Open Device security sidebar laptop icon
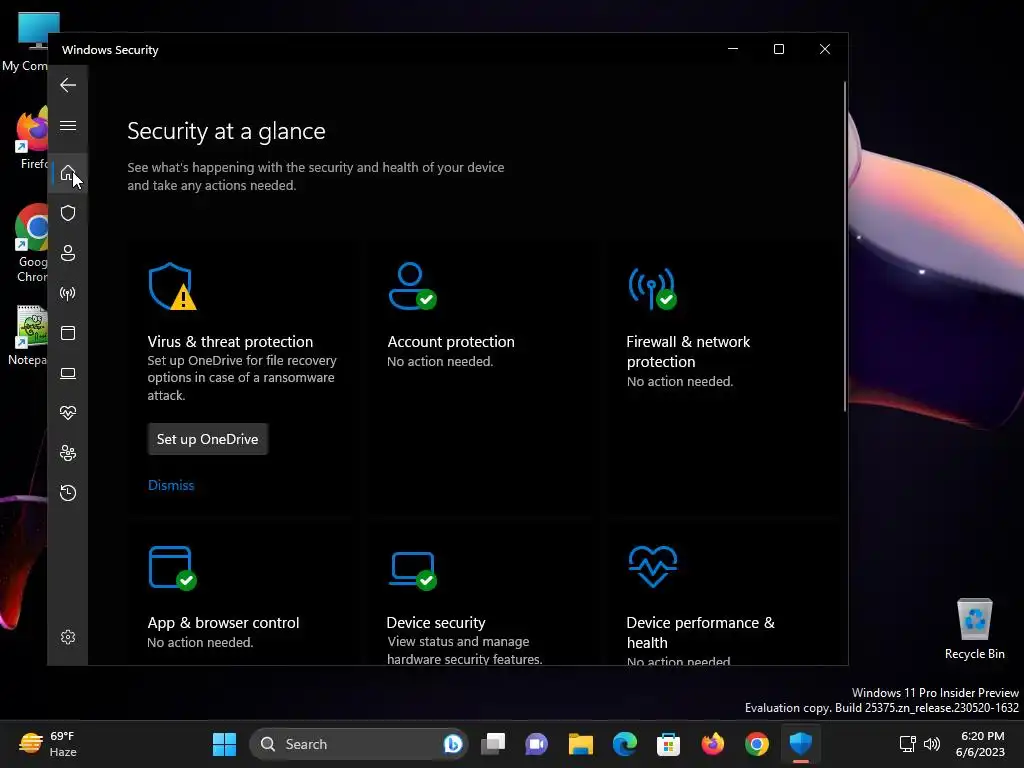 click(68, 373)
